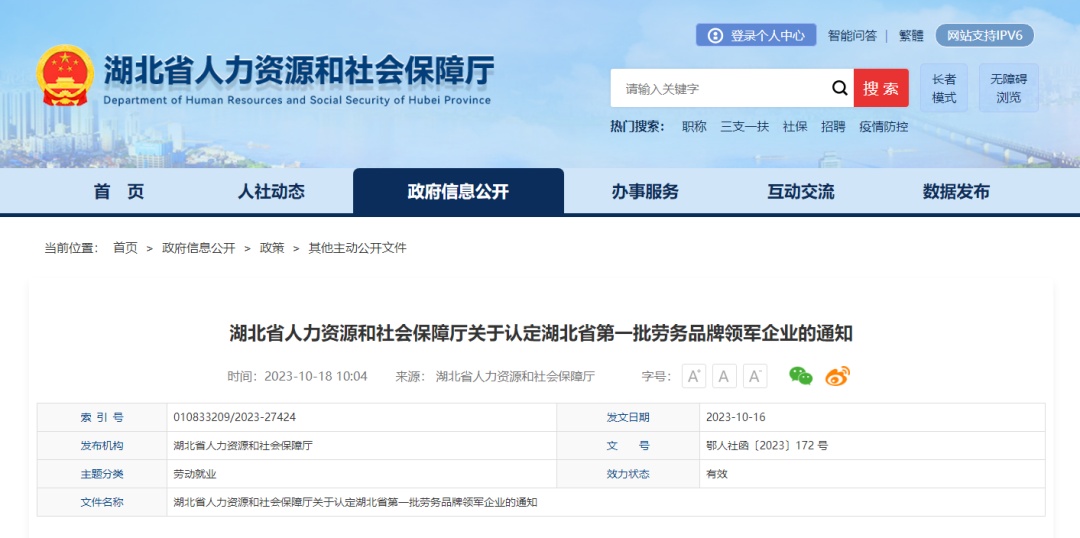The width and height of the screenshot is (1080, 538).
Task: Select the 互动交流 navigation tab
Action: tap(800, 191)
